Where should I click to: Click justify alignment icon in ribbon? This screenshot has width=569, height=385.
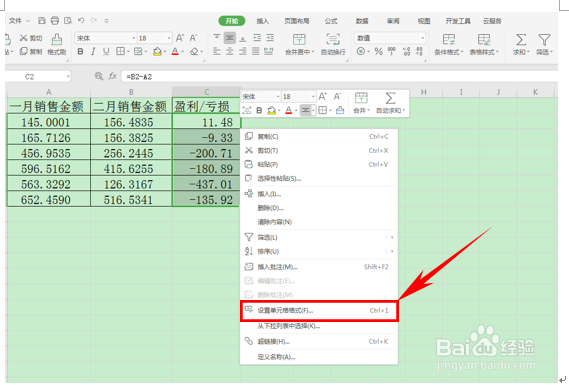point(256,52)
